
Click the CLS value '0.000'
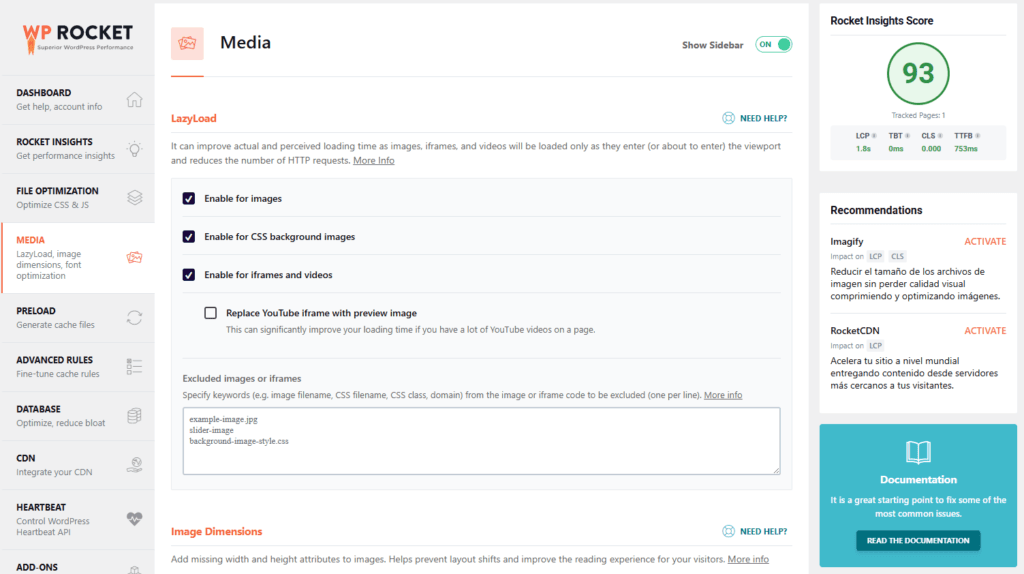[x=931, y=149]
